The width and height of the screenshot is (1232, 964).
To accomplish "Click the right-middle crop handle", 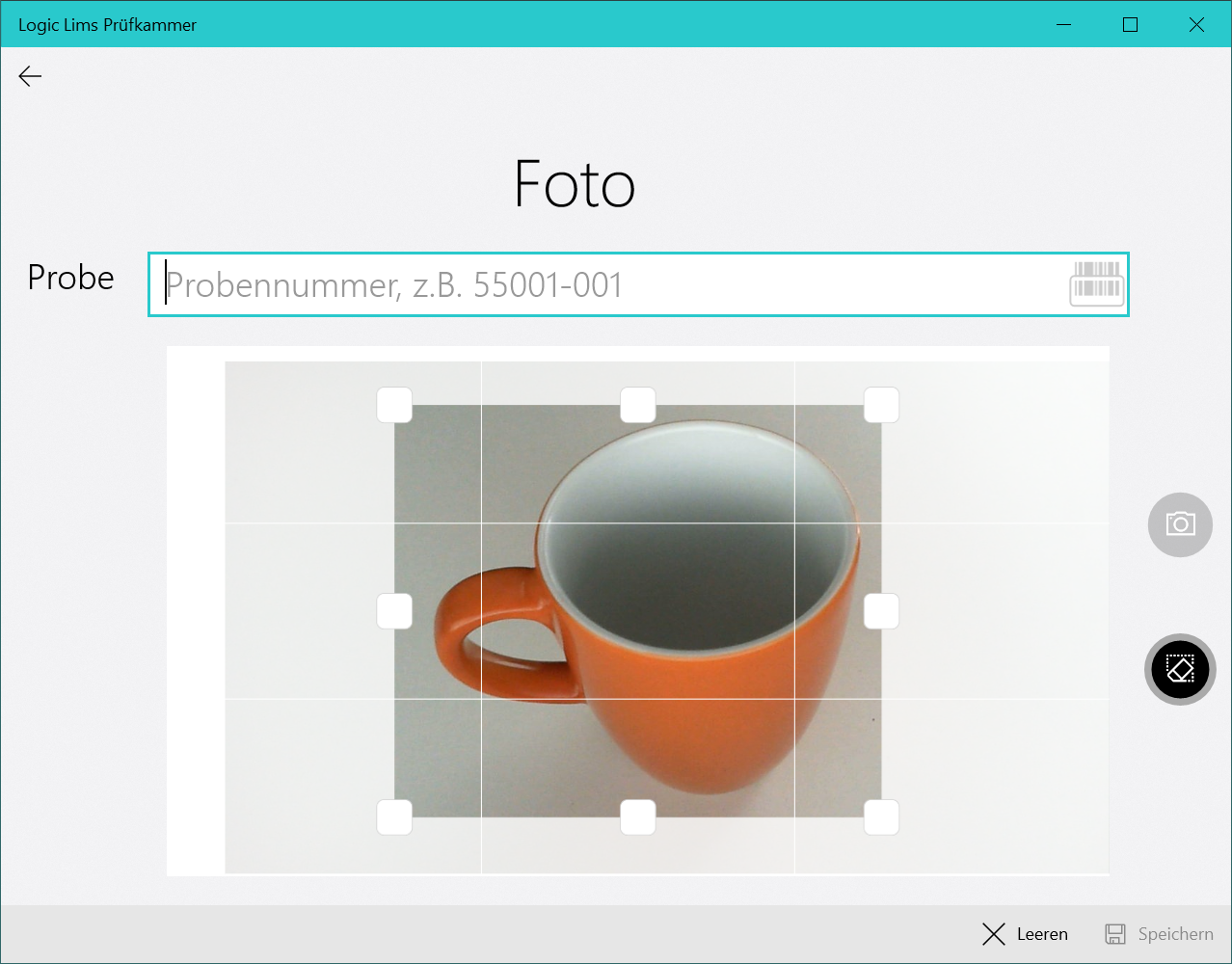I will 881,611.
